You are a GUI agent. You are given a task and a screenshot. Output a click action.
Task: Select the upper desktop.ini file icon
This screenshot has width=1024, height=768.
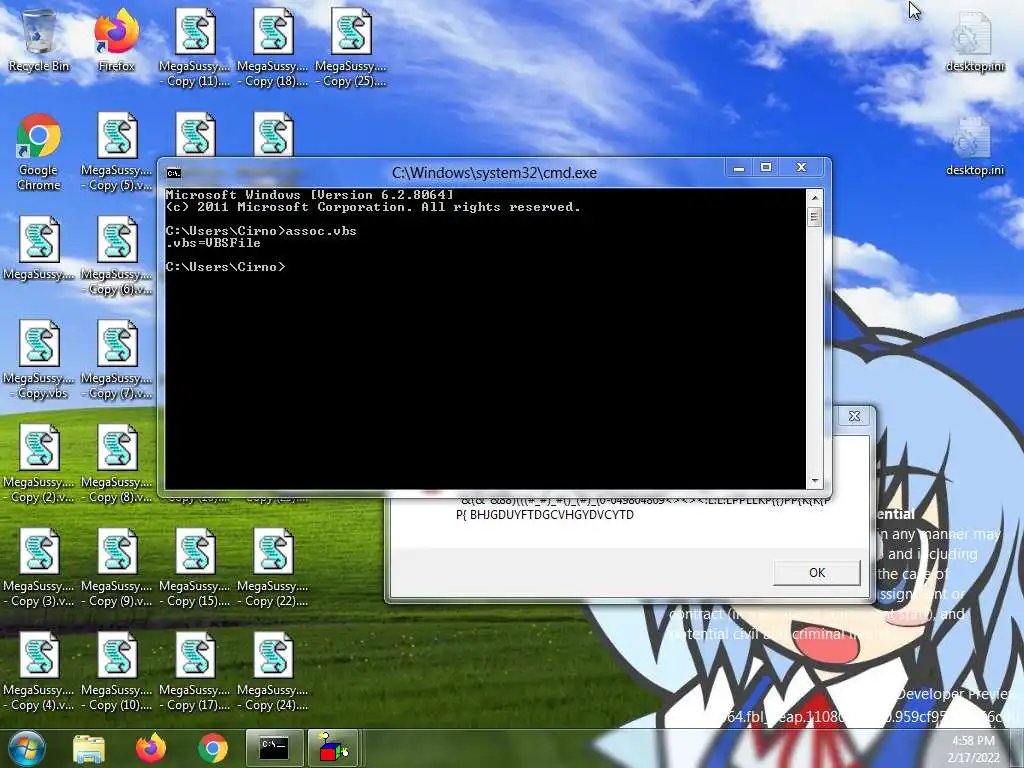pyautogui.click(x=974, y=40)
